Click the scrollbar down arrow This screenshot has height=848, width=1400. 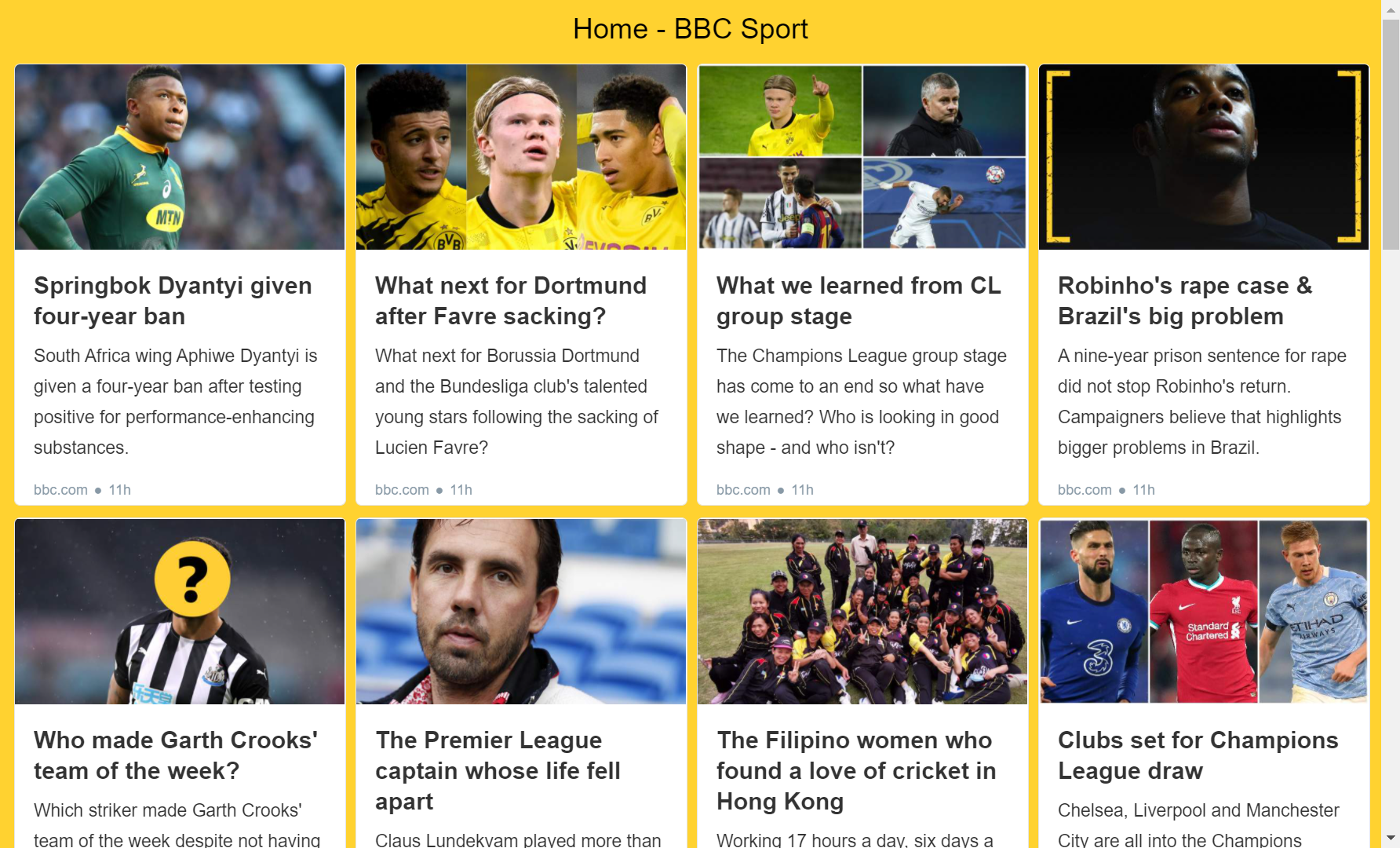[1391, 839]
